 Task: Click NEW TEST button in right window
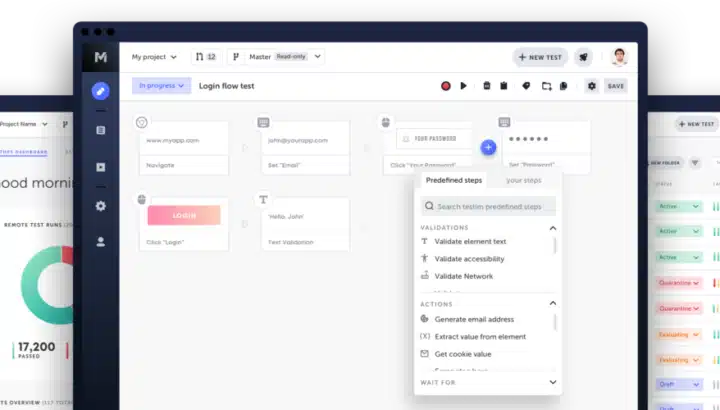tap(696, 124)
